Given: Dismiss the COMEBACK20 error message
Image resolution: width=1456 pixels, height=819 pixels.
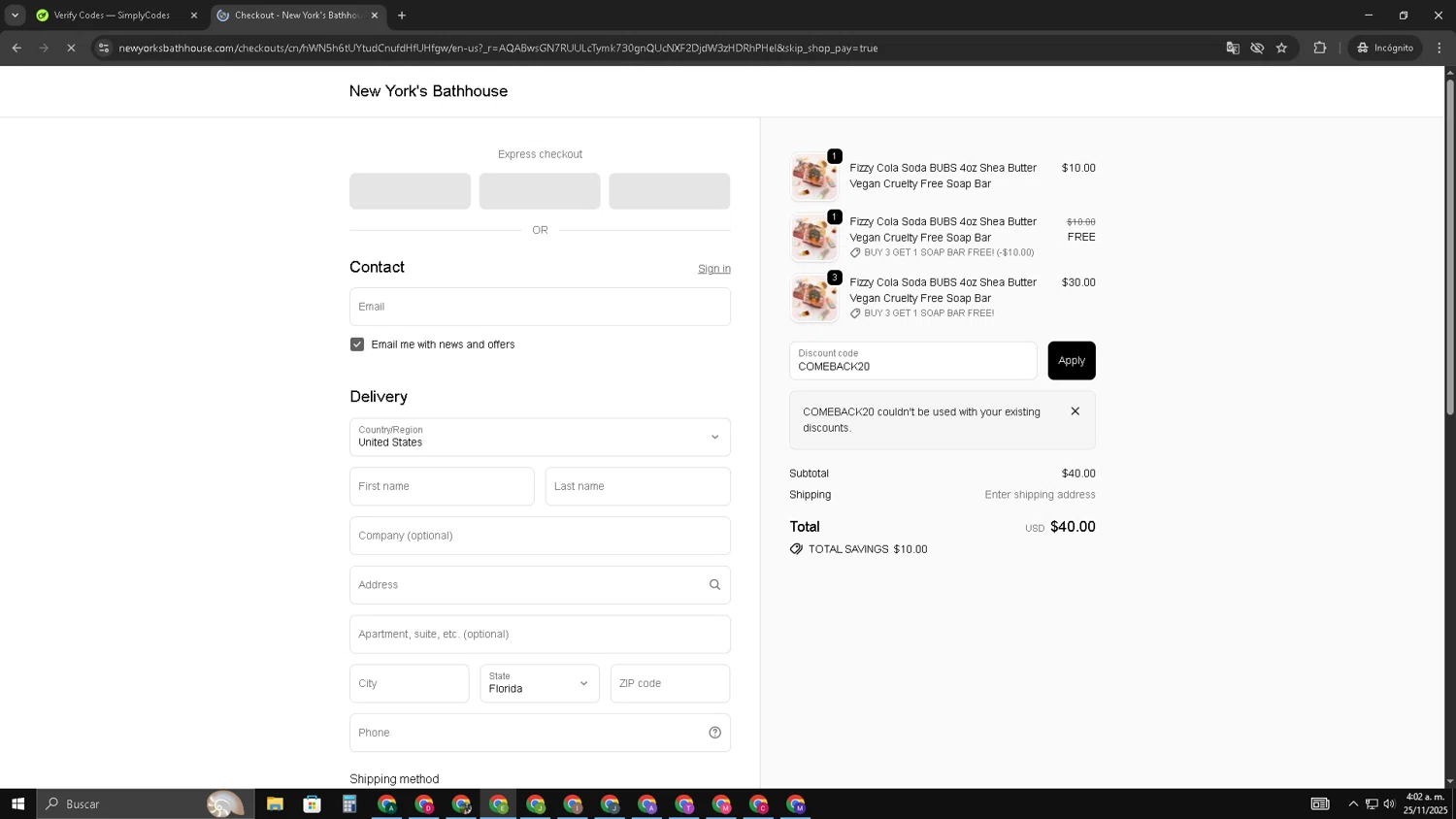Looking at the screenshot, I should (x=1075, y=411).
